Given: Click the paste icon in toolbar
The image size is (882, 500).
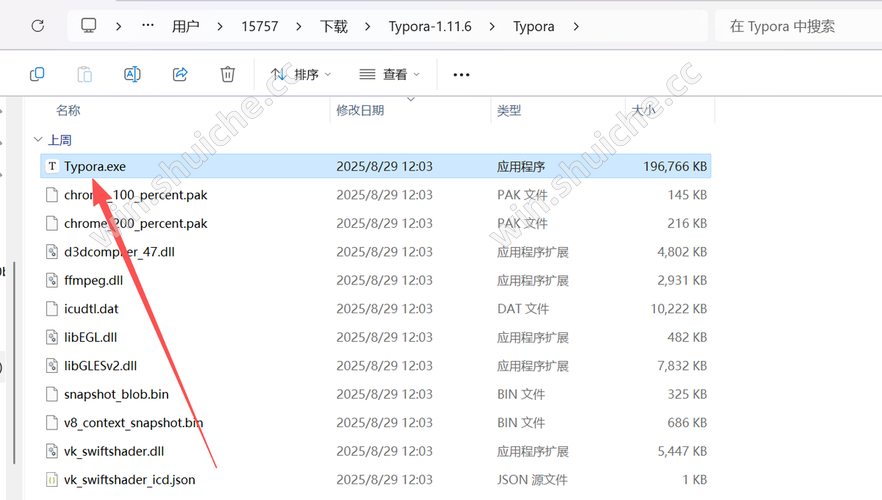Looking at the screenshot, I should 84,74.
